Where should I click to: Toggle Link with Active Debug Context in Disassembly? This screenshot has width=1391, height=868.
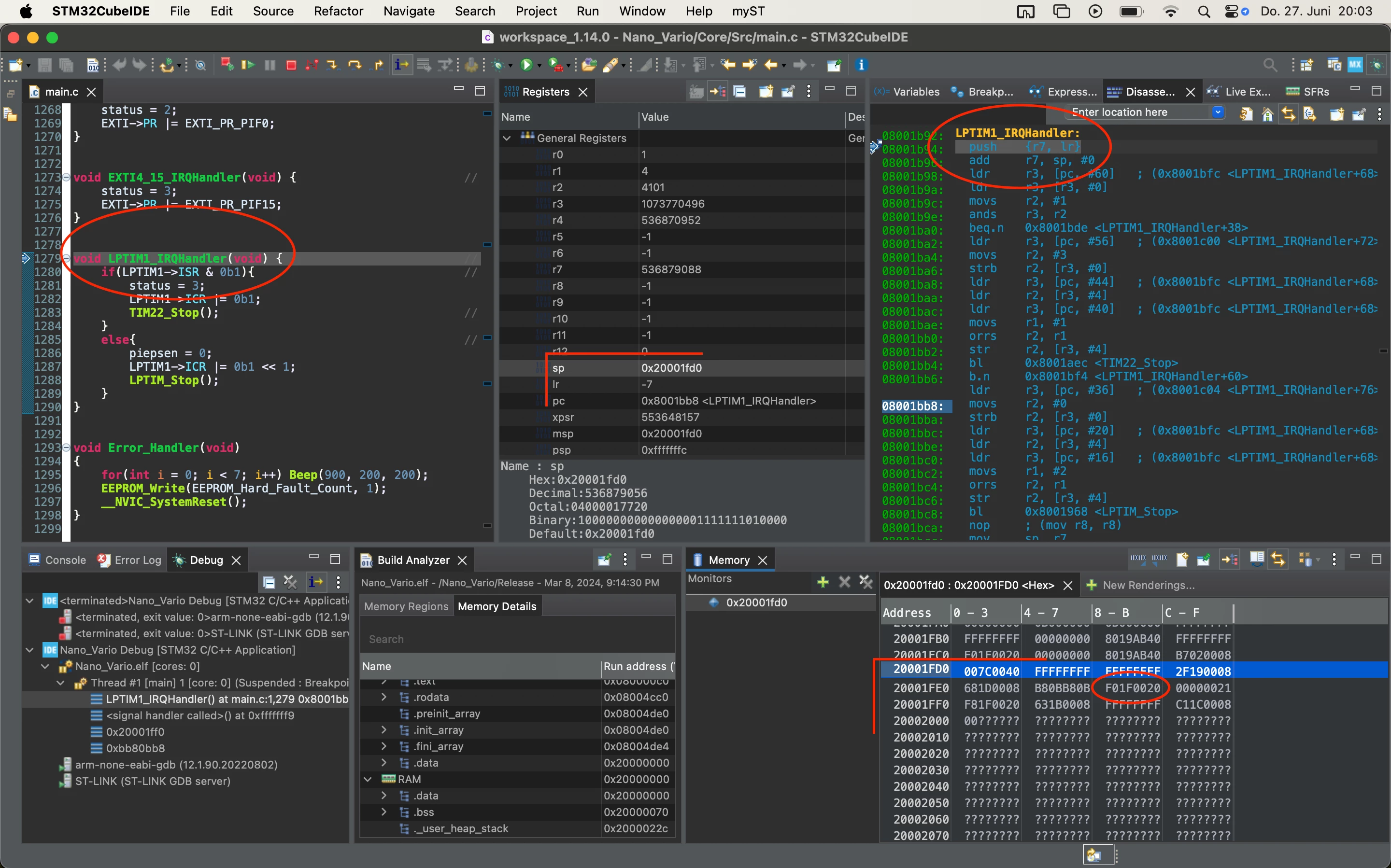(1289, 113)
